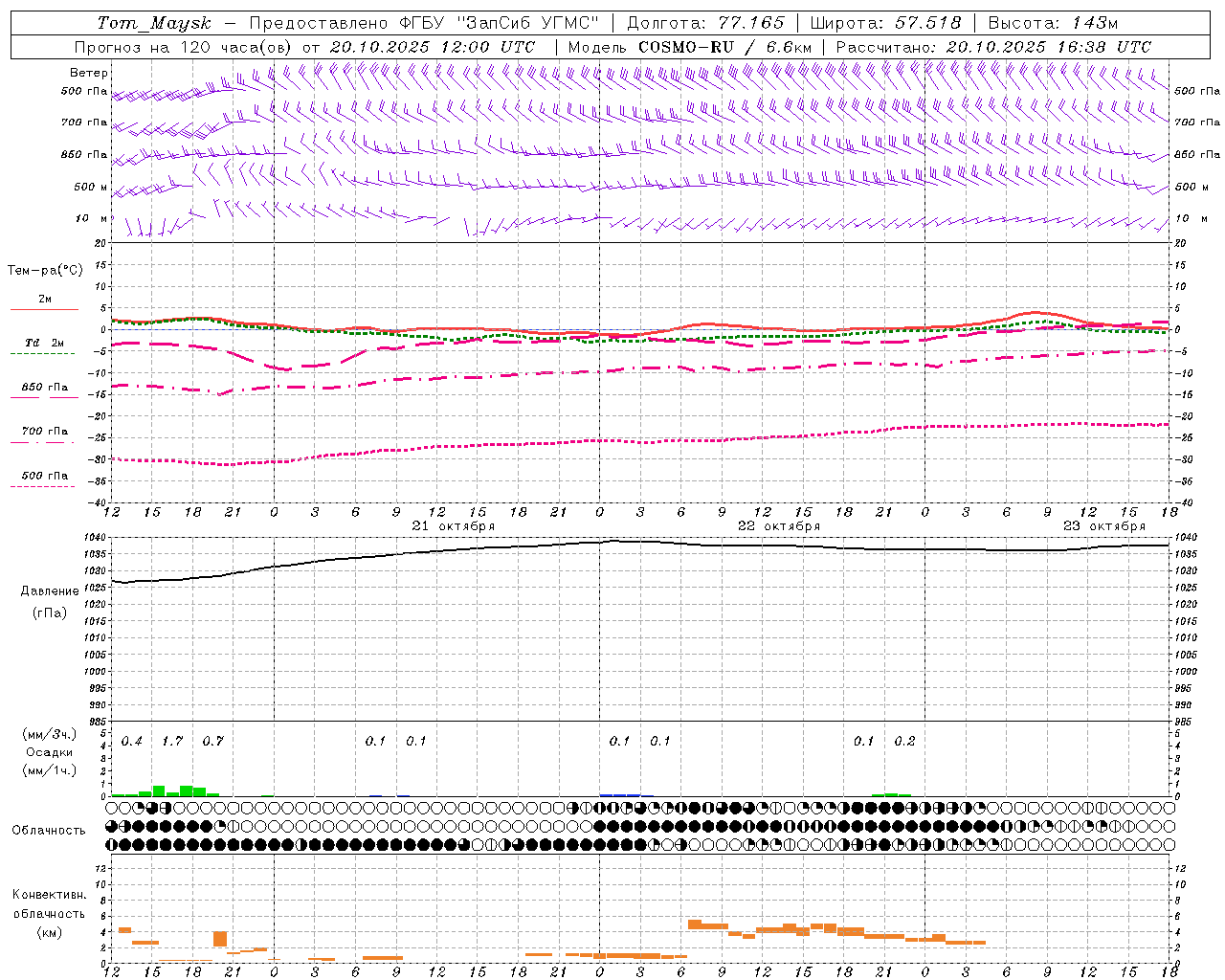
Task: Click the '500 м' wind level label on the left
Action: click(x=91, y=187)
